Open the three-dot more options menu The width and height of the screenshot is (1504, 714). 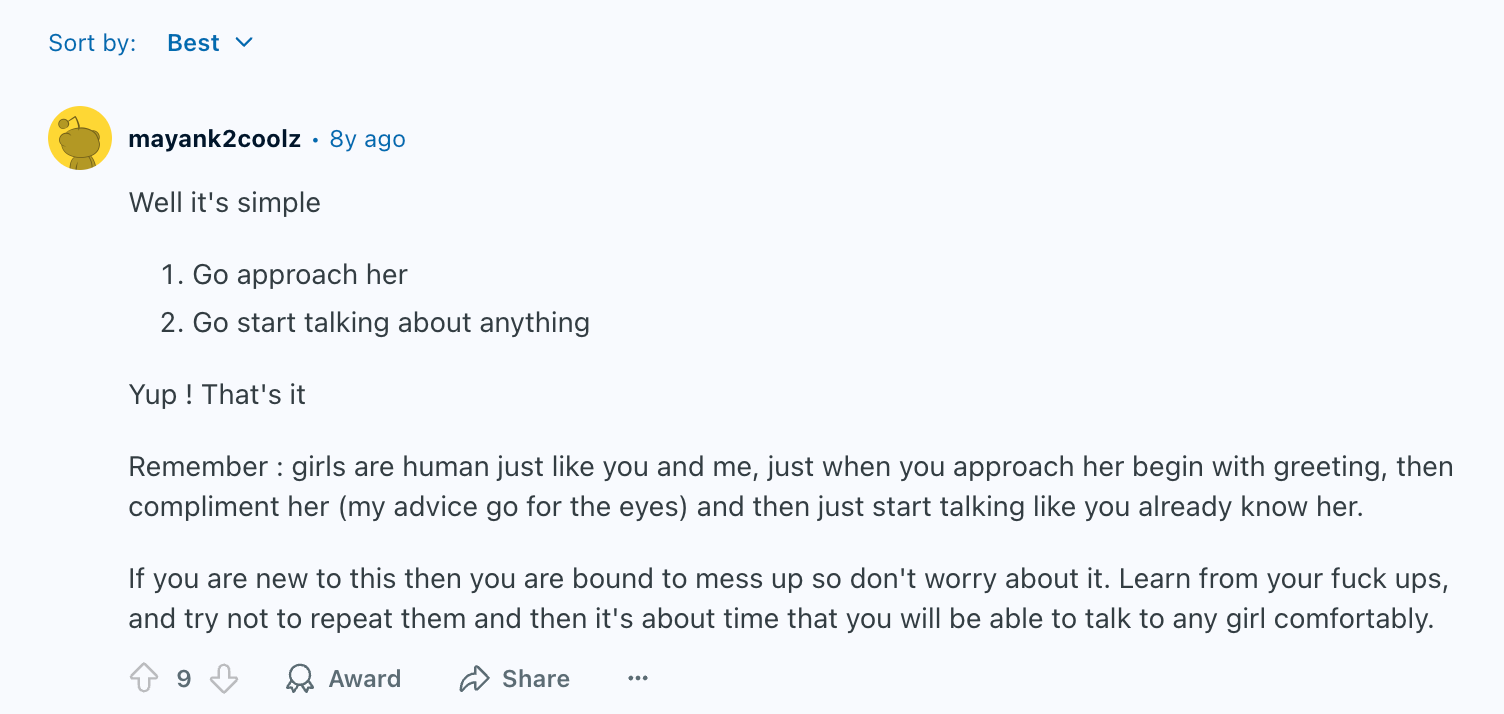(638, 679)
